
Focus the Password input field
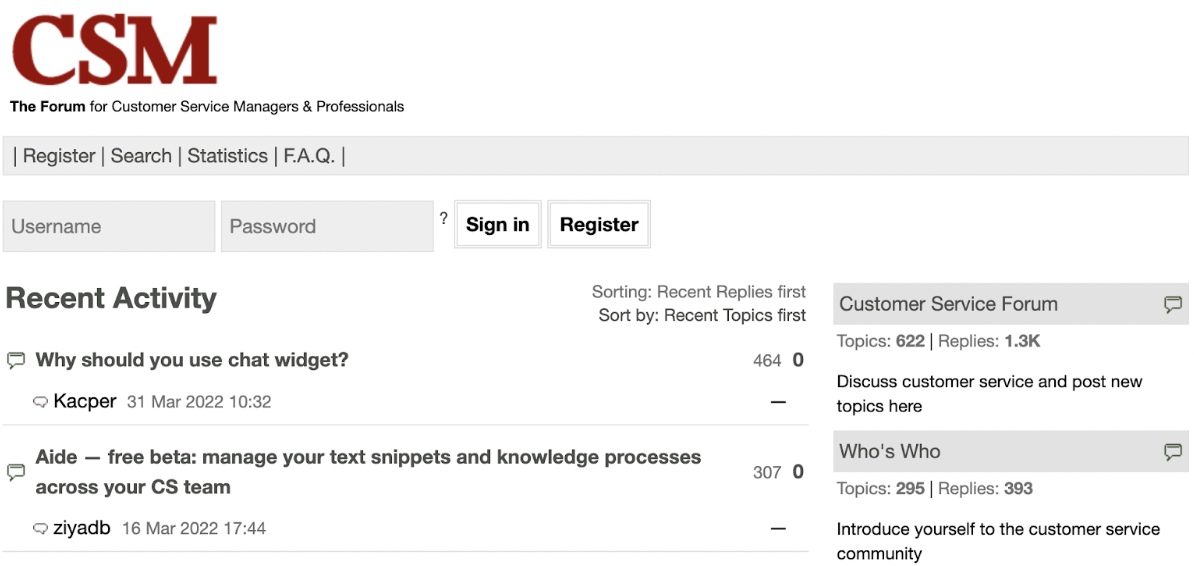click(x=327, y=226)
